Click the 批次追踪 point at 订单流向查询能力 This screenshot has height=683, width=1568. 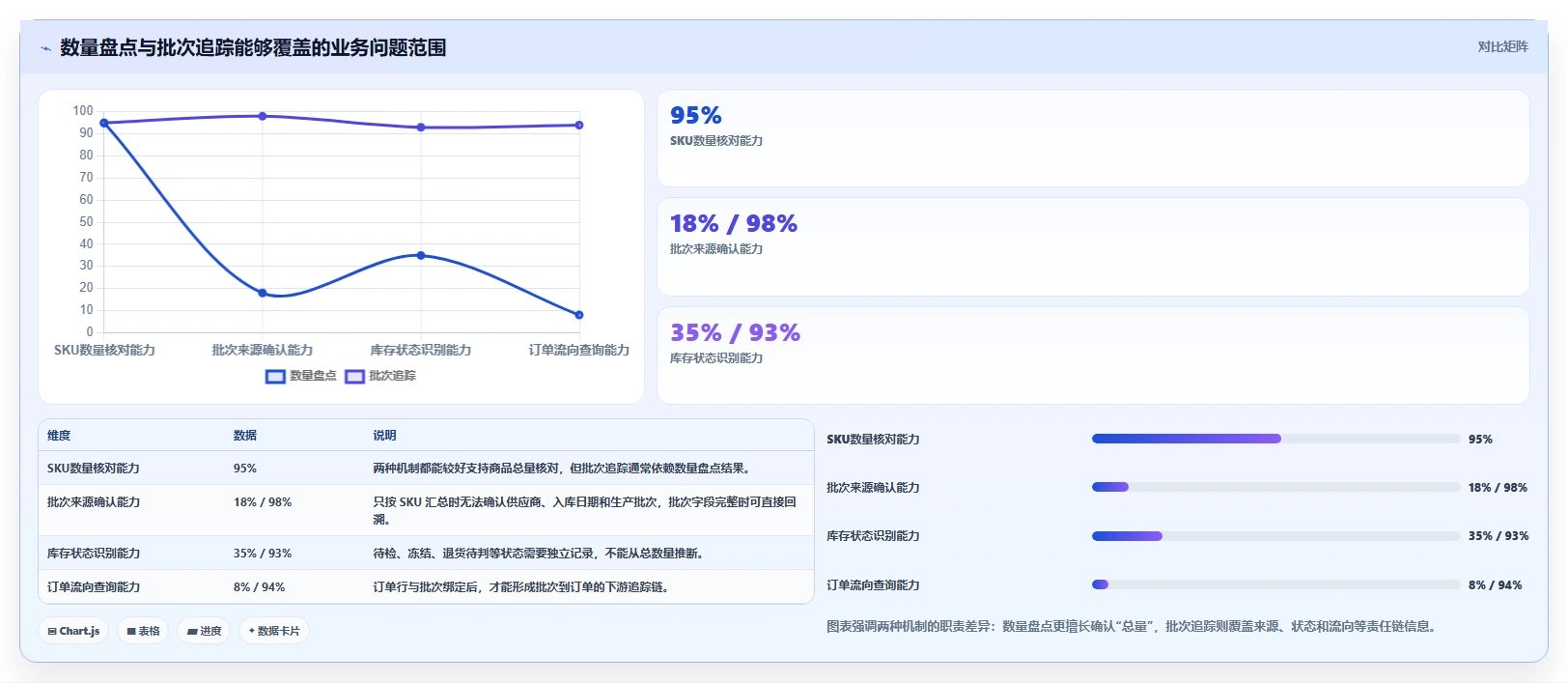(x=579, y=125)
